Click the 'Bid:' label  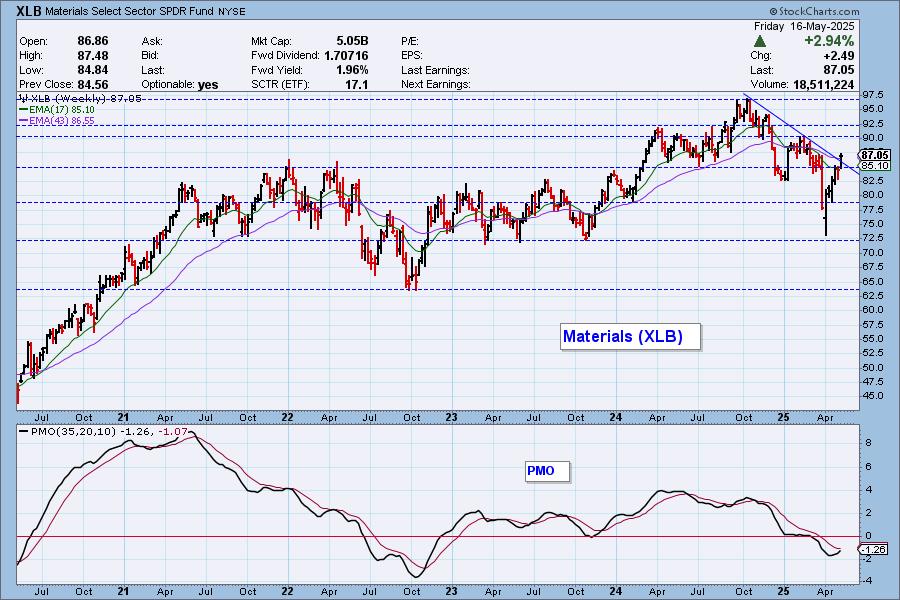[x=150, y=56]
